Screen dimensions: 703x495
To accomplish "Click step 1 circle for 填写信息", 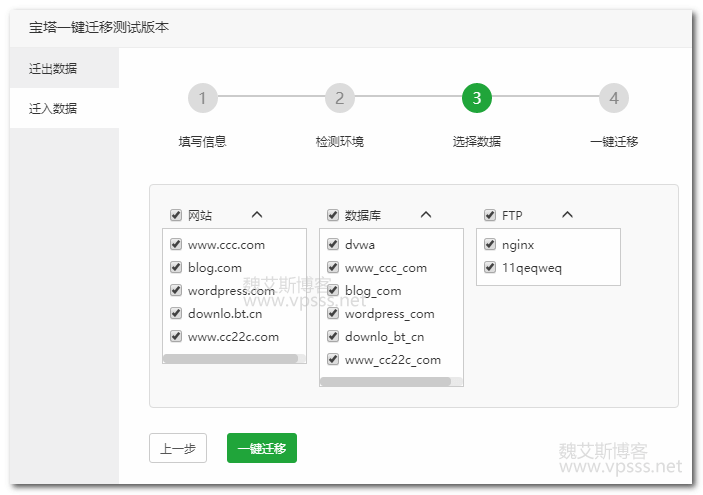I will 202,98.
